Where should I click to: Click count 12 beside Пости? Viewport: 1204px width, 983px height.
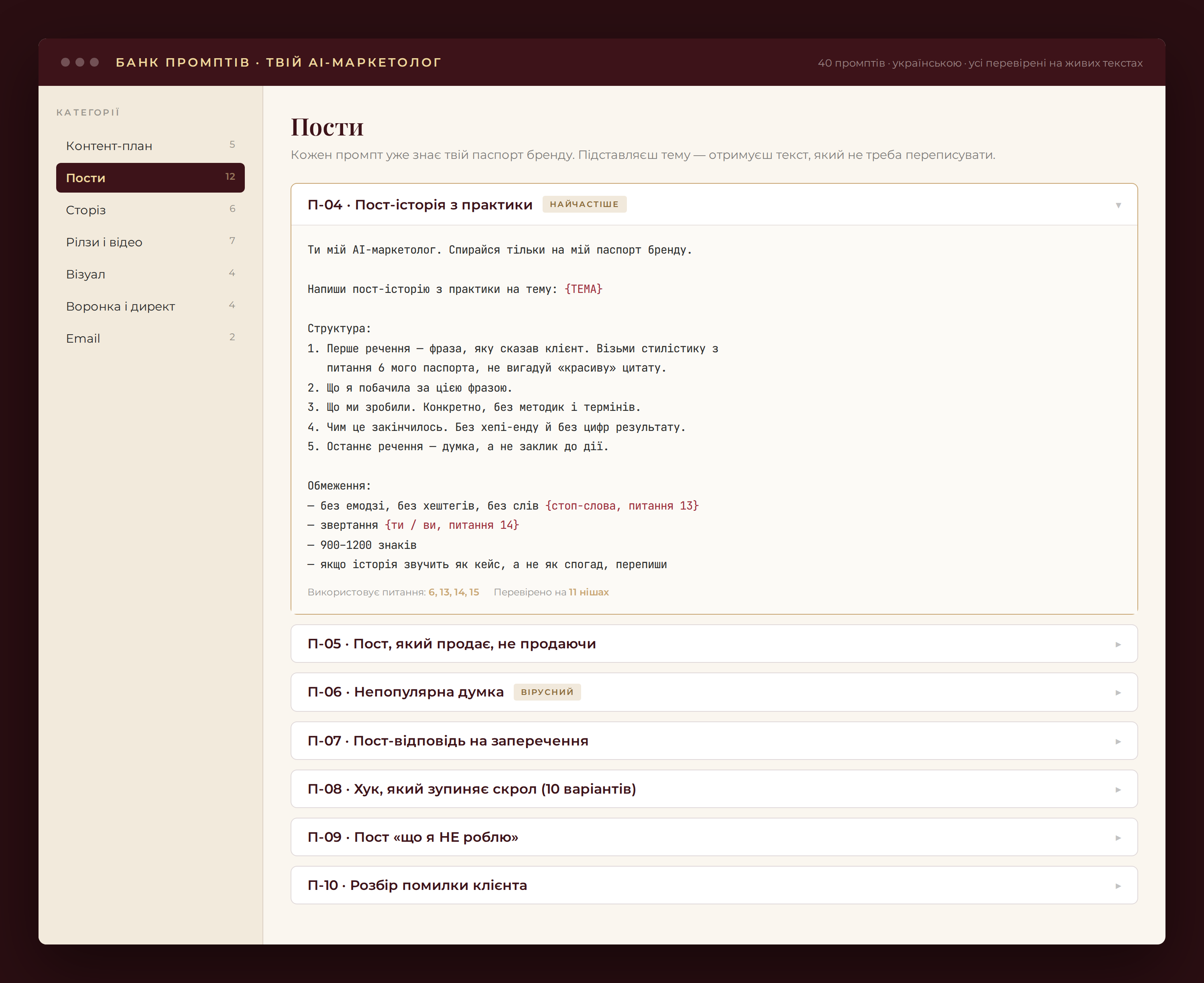coord(230,177)
